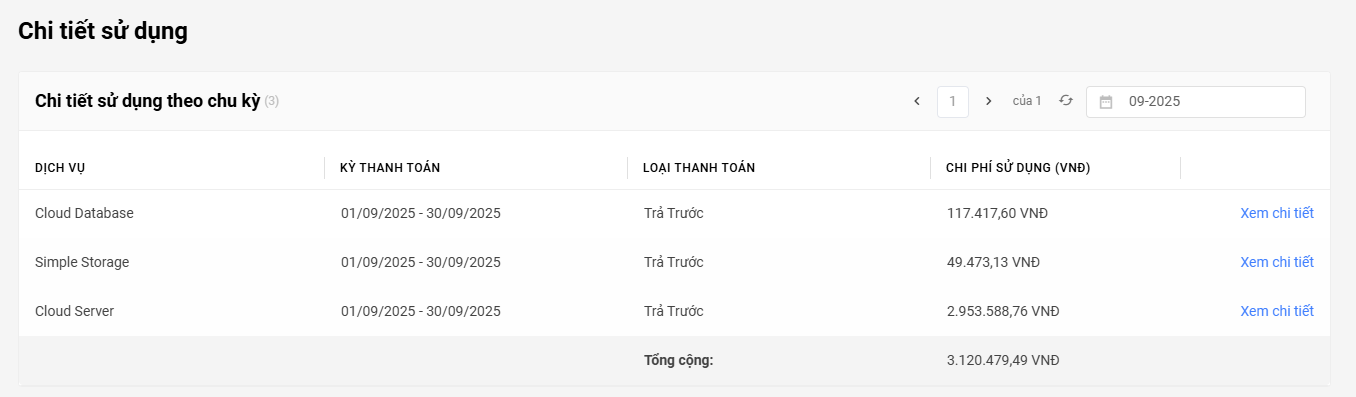Open calendar icon in date picker
This screenshot has height=397, width=1356.
pos(1106,102)
